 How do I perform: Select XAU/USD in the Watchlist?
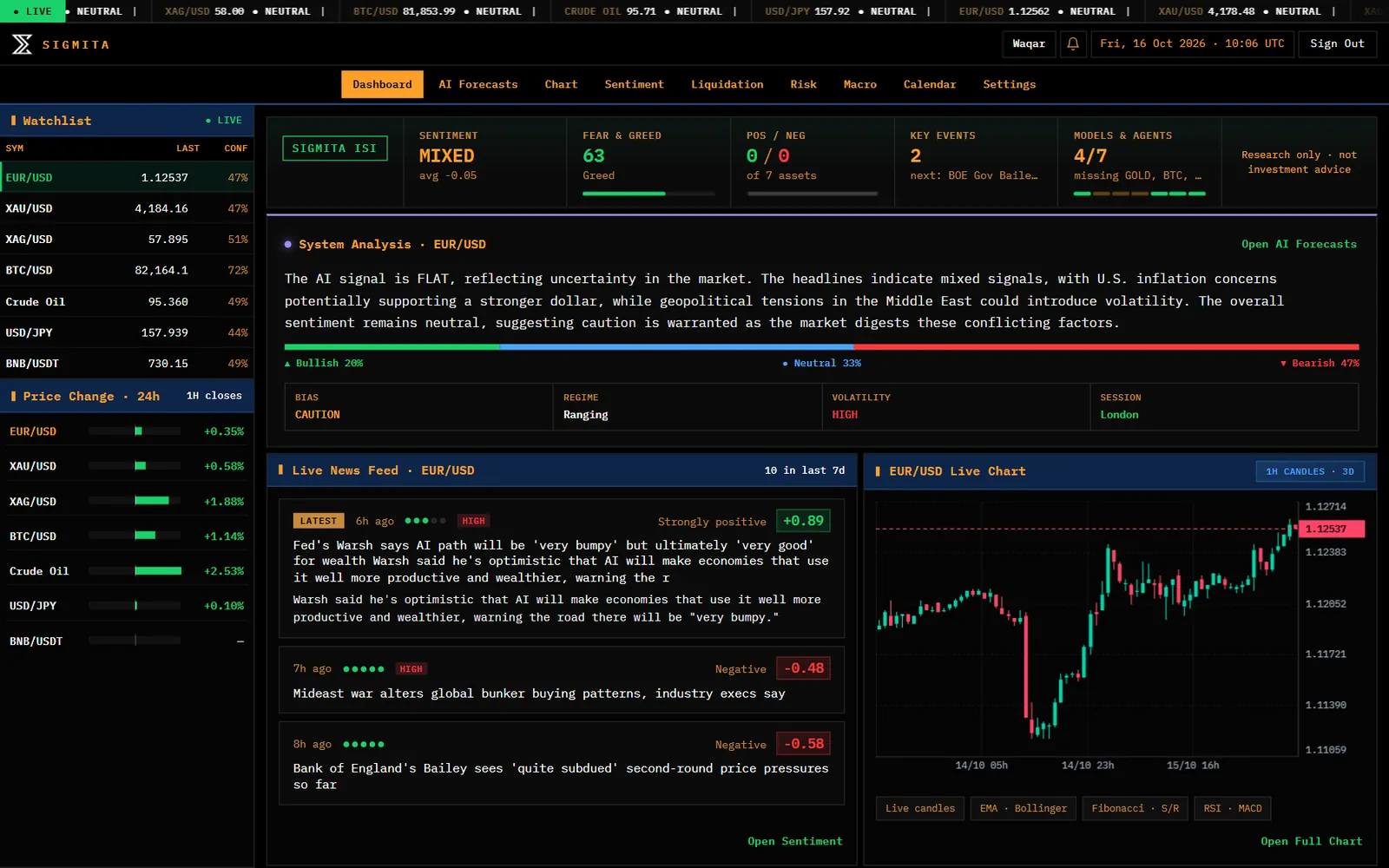[x=127, y=208]
